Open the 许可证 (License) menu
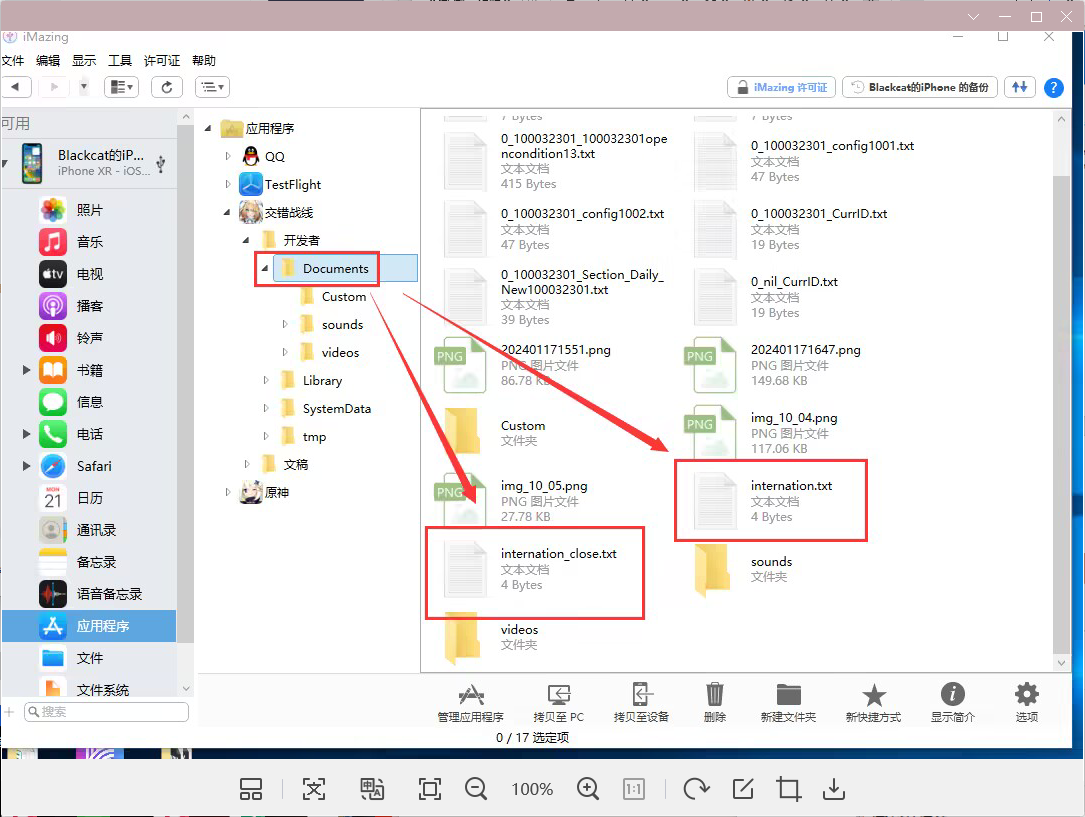The image size is (1085, 817). tap(162, 61)
